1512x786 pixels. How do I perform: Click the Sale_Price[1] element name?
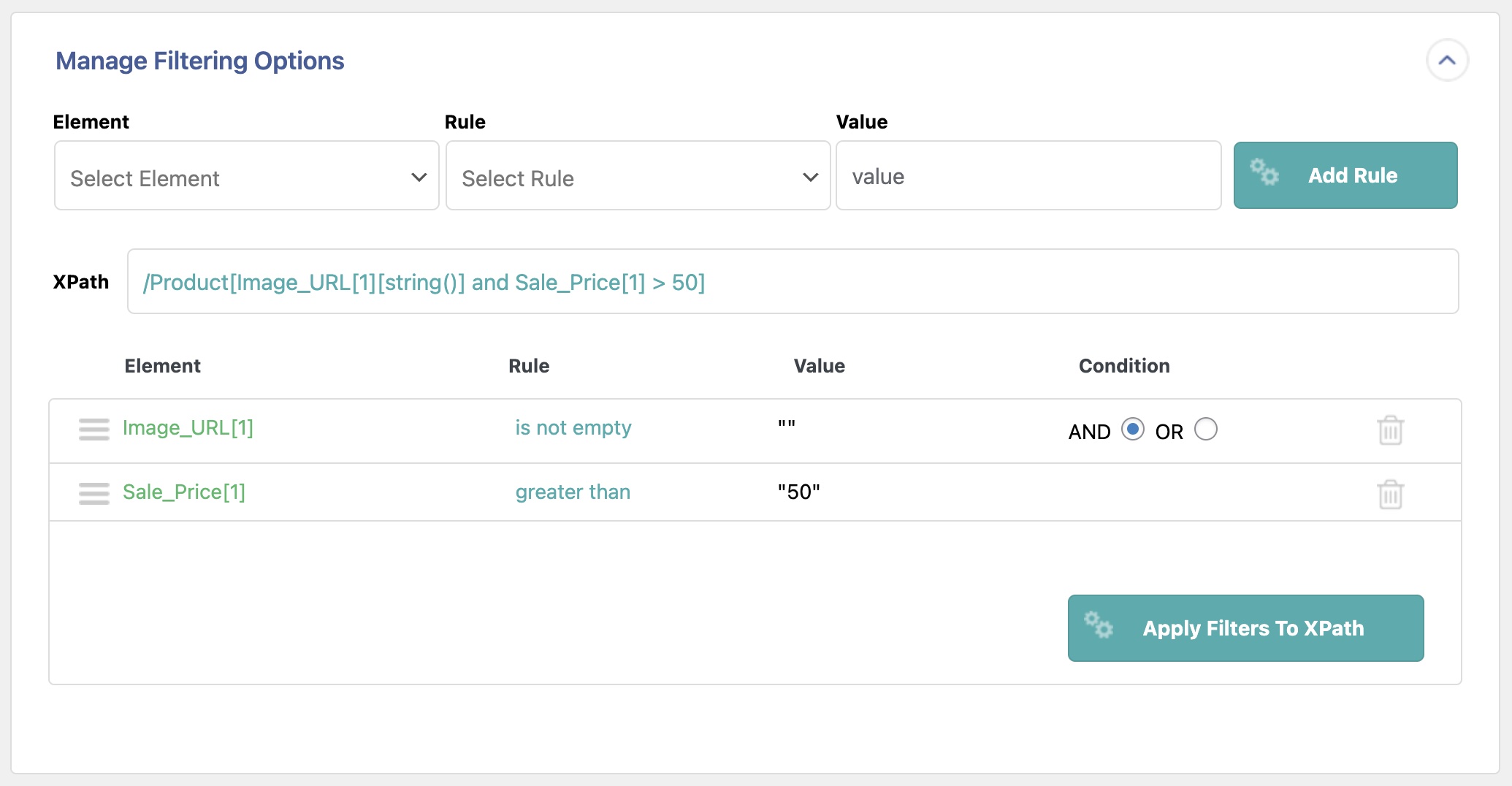tap(184, 492)
